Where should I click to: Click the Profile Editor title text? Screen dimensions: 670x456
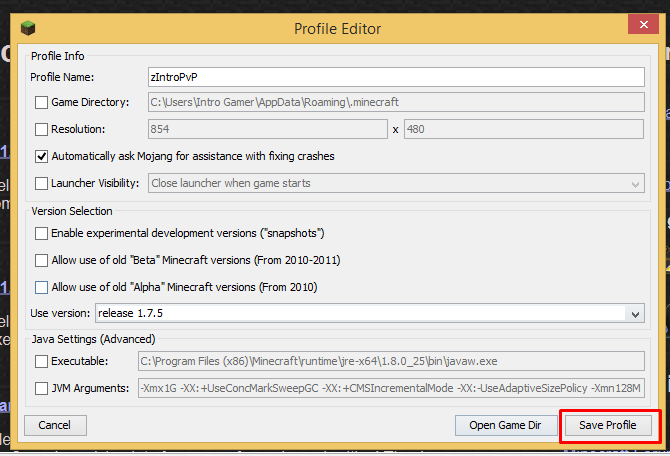pyautogui.click(x=338, y=29)
